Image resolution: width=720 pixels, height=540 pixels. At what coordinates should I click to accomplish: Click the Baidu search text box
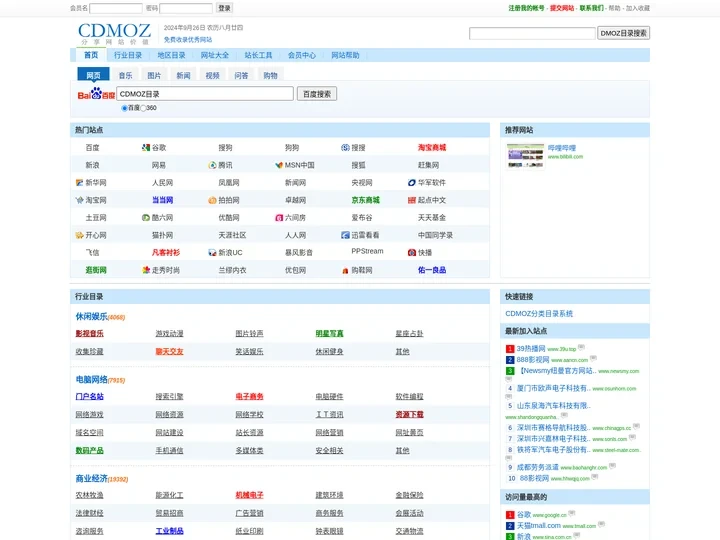tap(205, 94)
